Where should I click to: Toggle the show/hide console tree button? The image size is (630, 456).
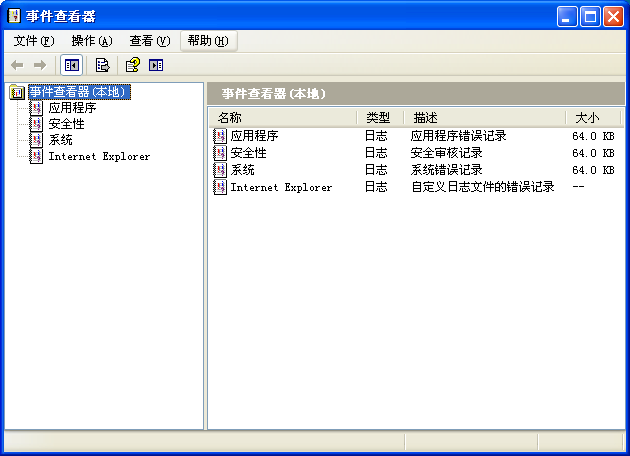pos(72,65)
